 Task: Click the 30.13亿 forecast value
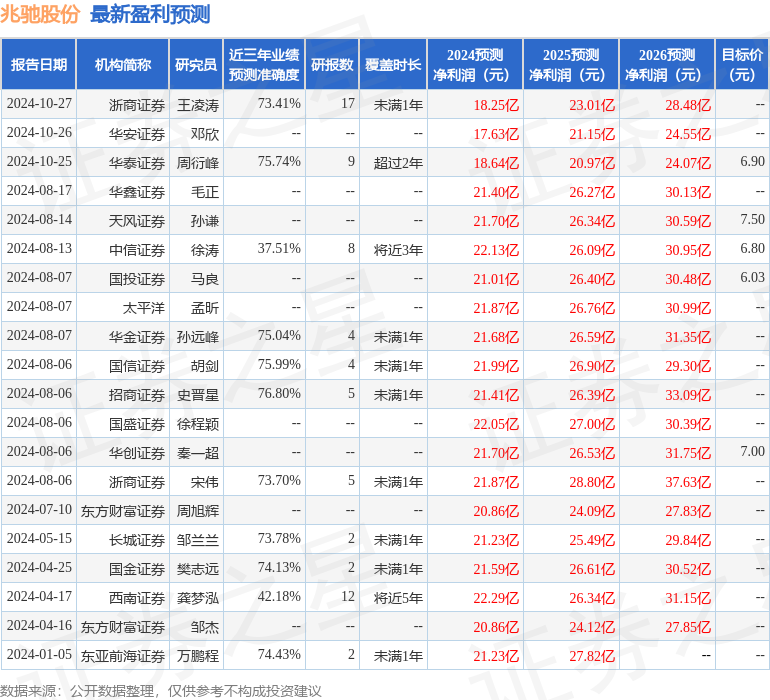tap(688, 192)
